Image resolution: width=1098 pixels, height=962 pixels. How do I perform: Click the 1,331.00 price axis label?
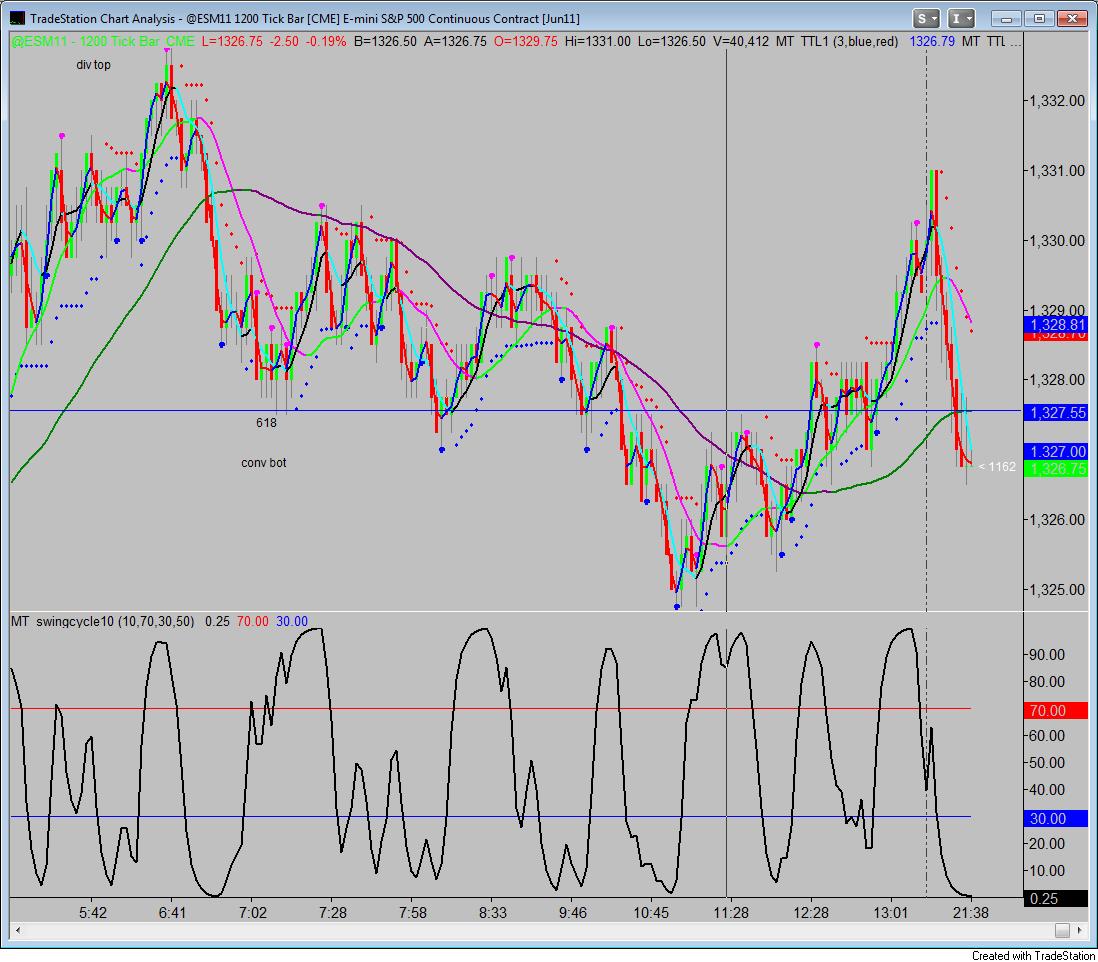click(x=1056, y=171)
